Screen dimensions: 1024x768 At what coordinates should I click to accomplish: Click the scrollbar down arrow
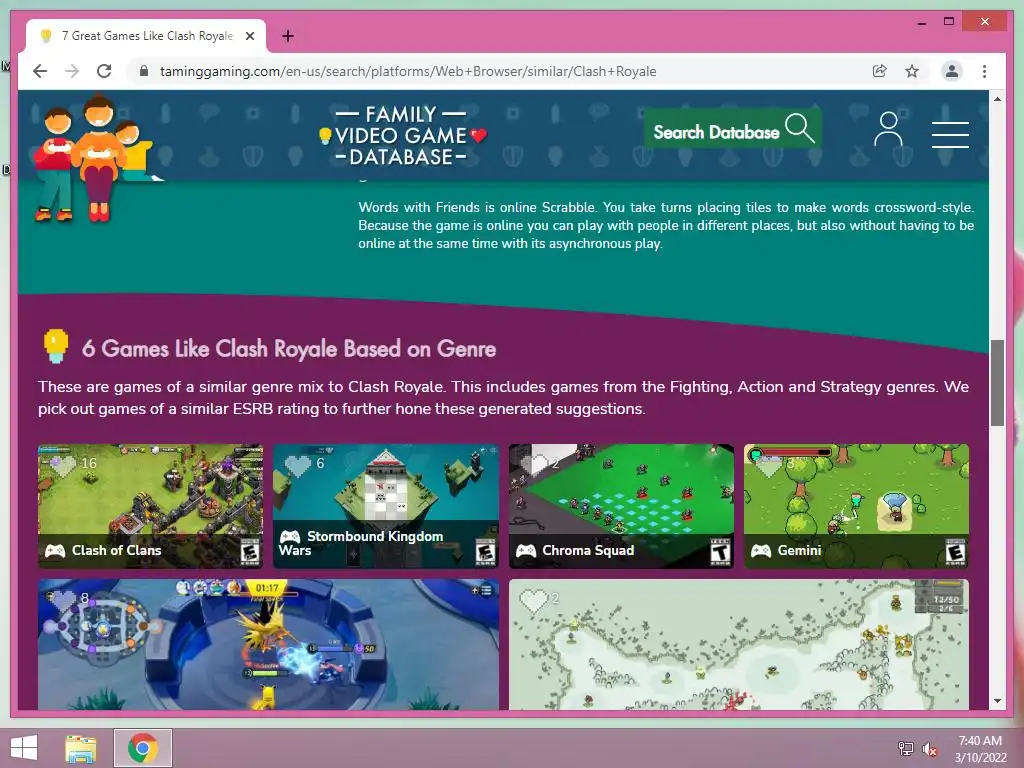click(997, 701)
